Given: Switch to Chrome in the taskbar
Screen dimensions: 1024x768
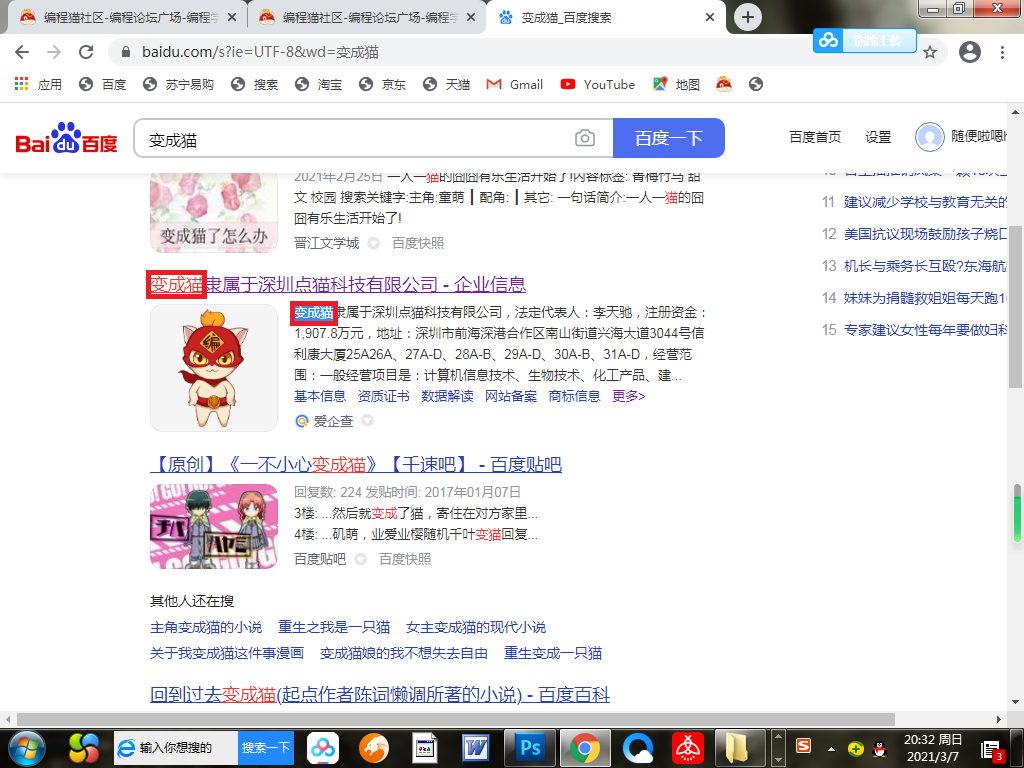Looking at the screenshot, I should tap(584, 748).
